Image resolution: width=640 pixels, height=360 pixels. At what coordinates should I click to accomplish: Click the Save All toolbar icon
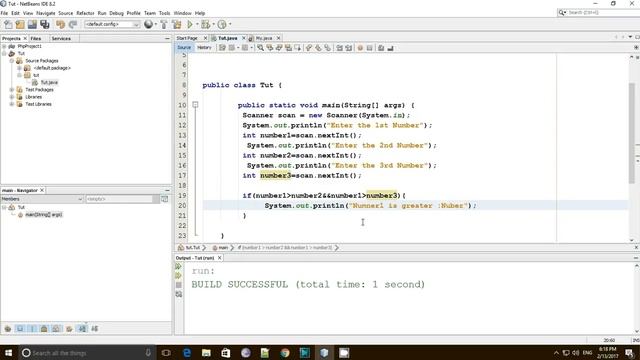[x=44, y=24]
